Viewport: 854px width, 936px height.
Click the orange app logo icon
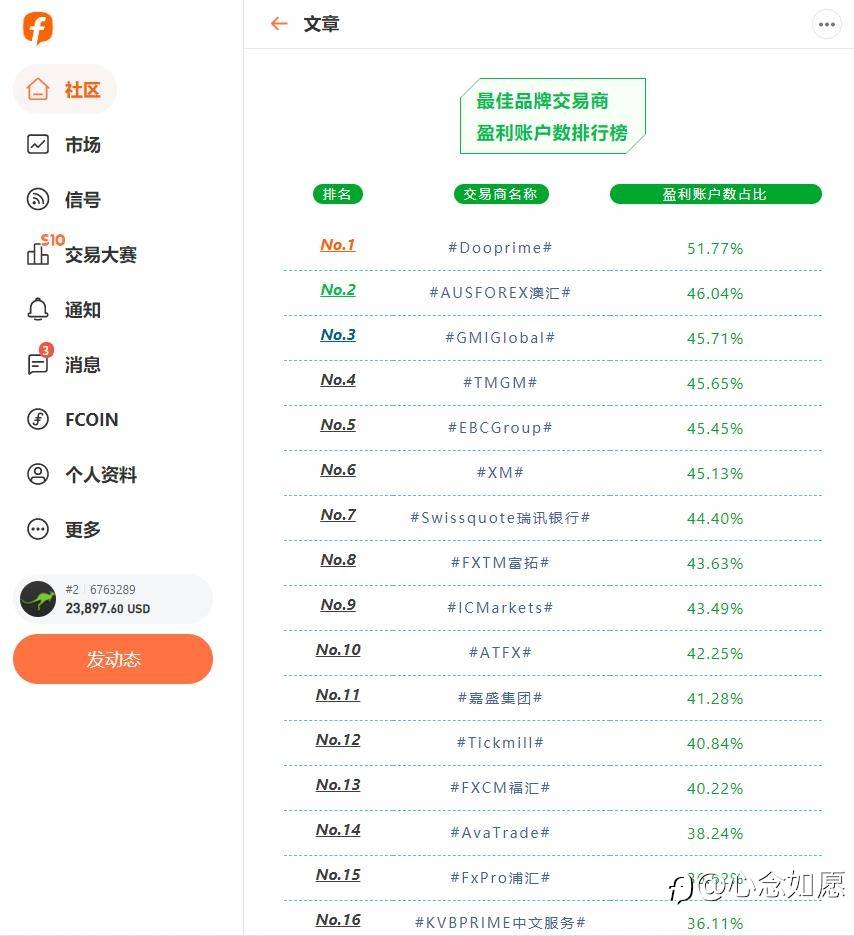pyautogui.click(x=38, y=29)
